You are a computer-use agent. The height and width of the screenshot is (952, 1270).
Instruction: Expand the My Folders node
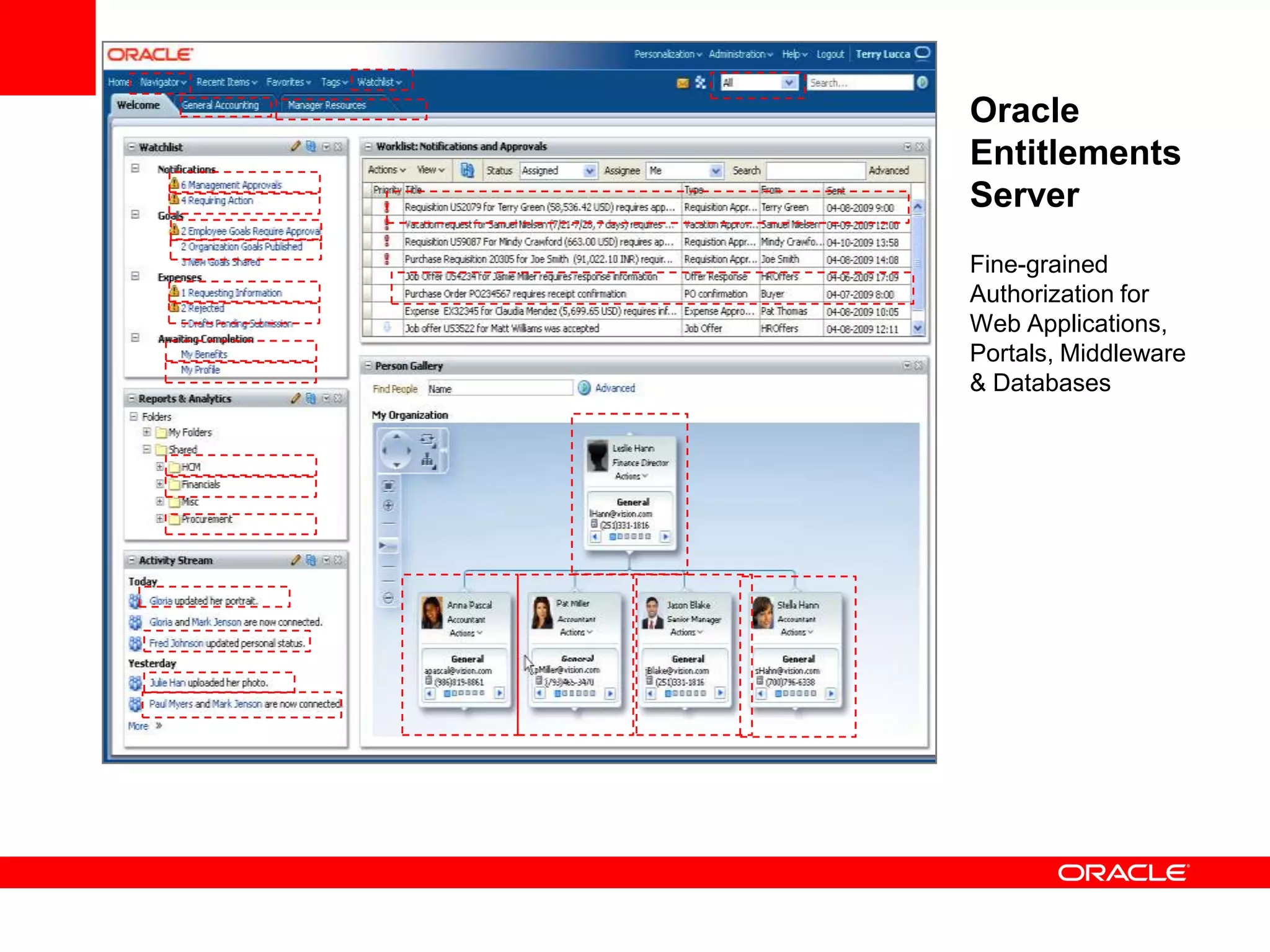[147, 431]
